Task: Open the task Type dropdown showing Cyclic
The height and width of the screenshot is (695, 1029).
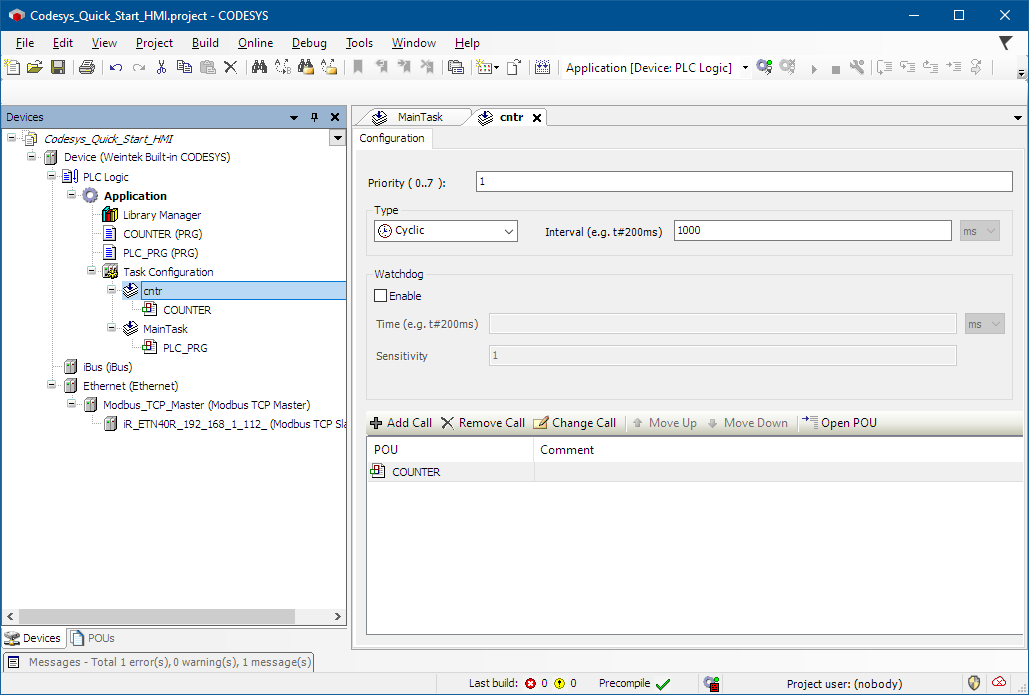Action: coord(446,230)
